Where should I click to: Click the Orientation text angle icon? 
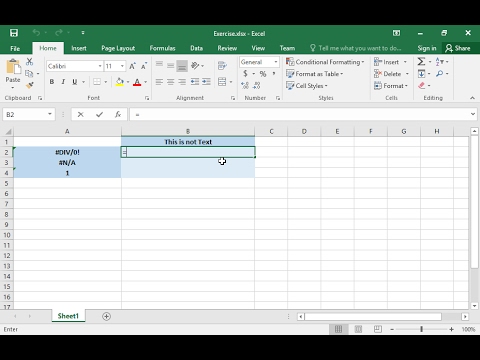195,66
